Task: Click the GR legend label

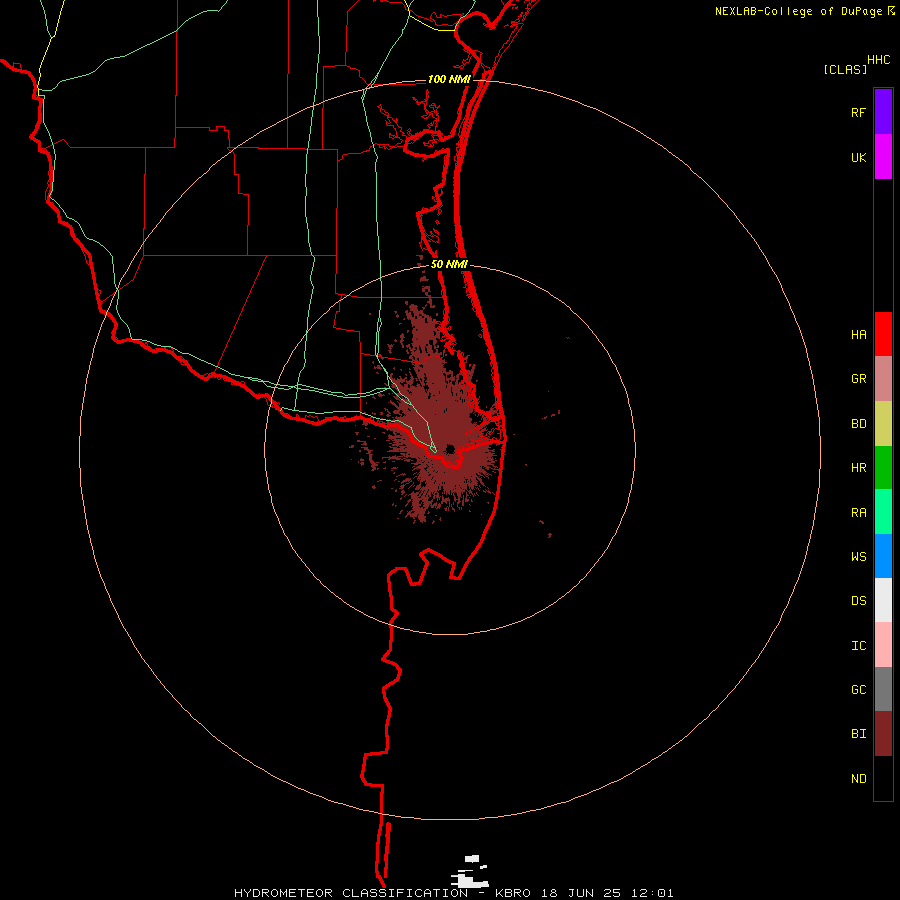Action: [x=859, y=379]
